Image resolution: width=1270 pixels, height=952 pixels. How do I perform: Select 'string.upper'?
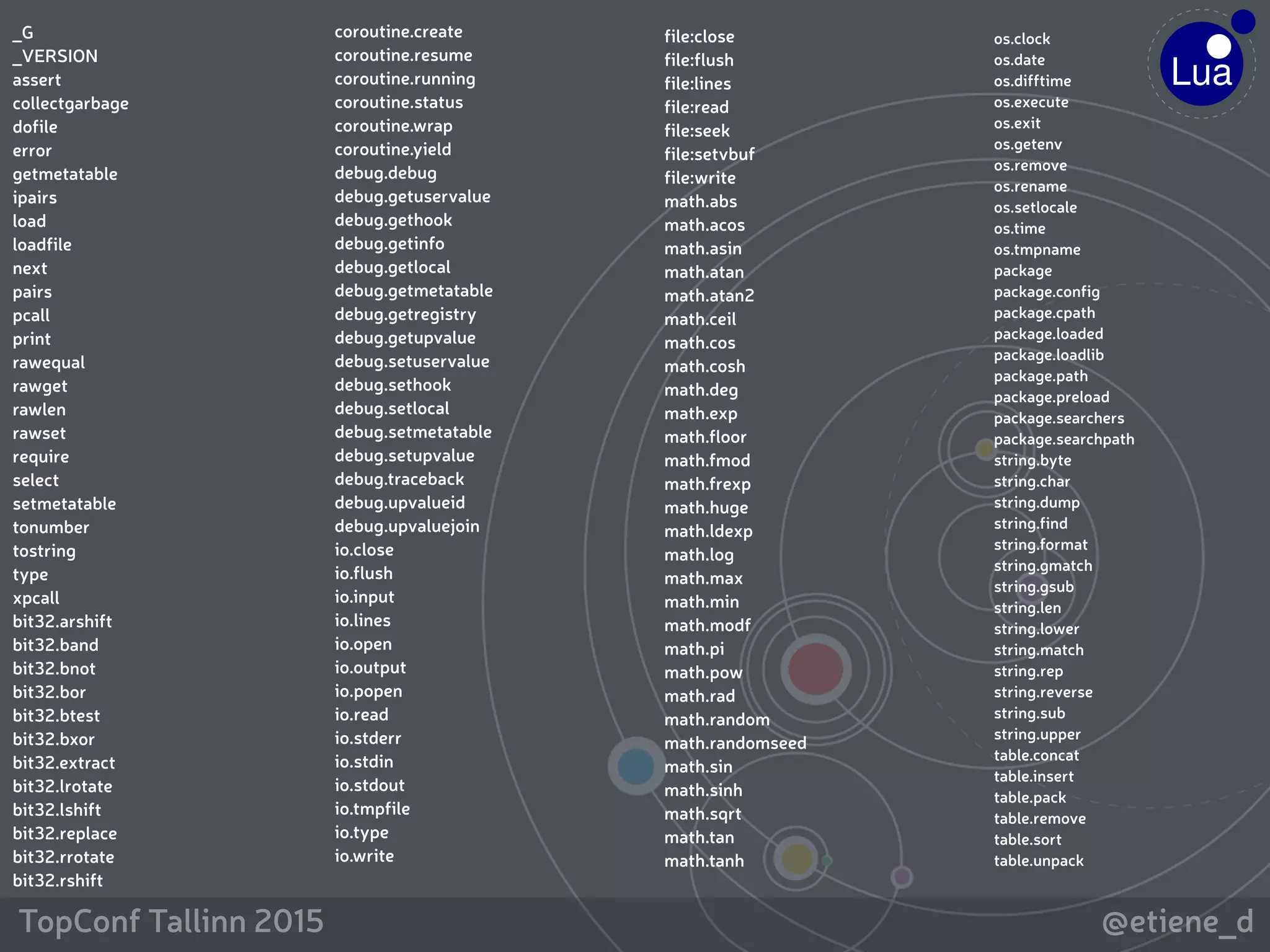pos(1037,734)
